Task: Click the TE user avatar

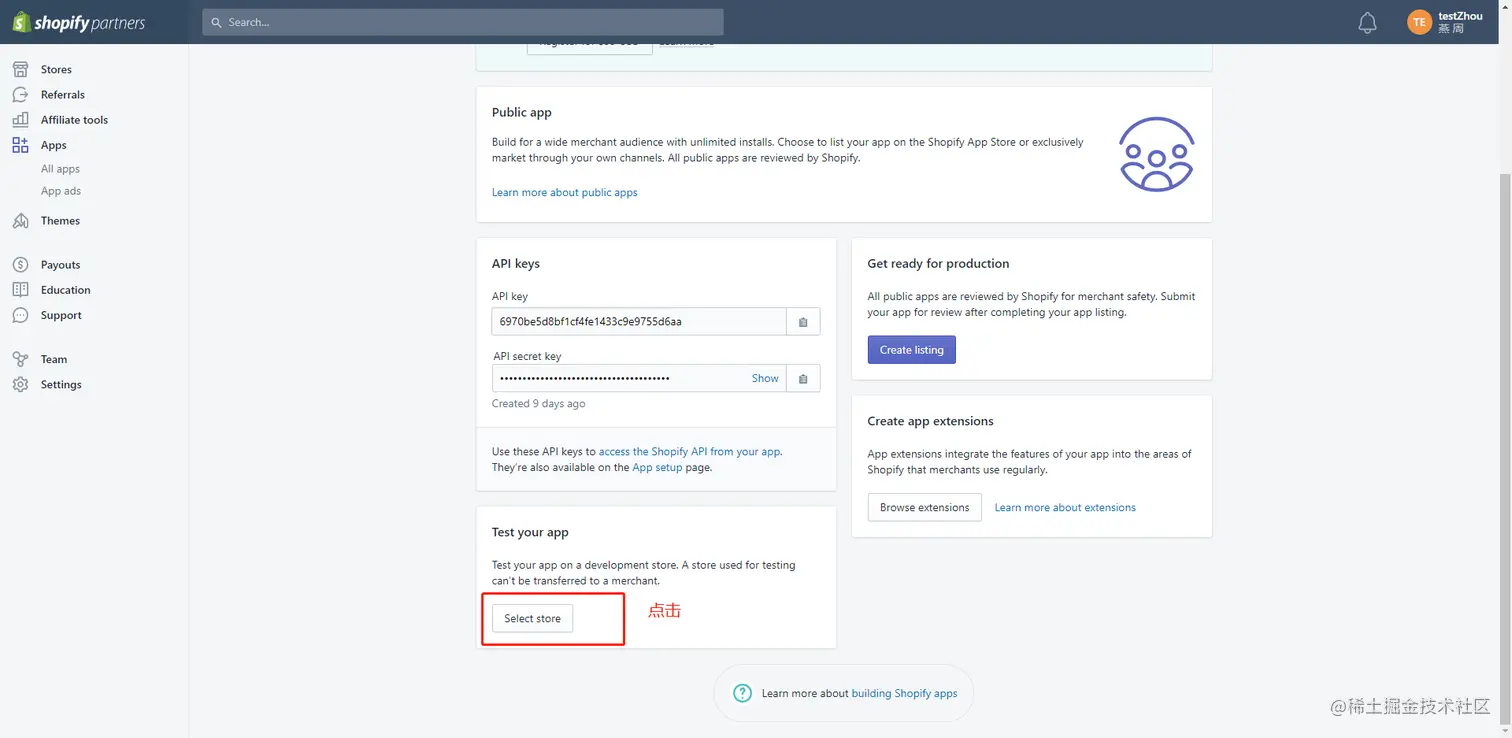Action: coord(1419,22)
